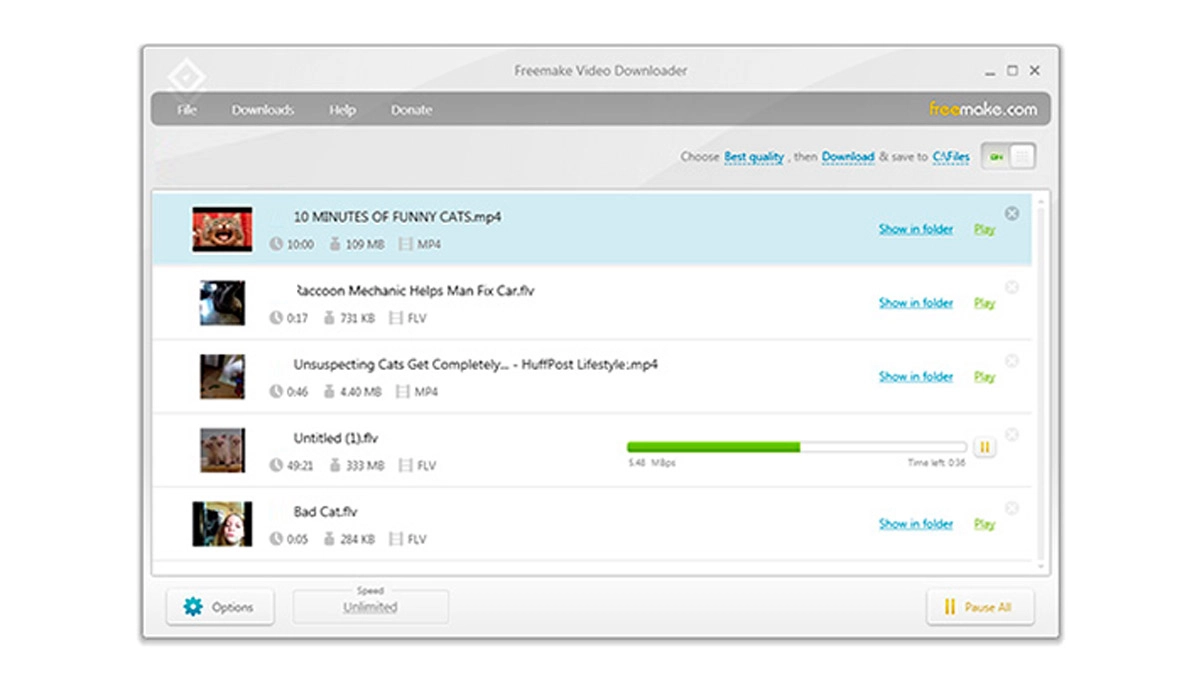Screen dimensions: 1200x675
Task: Change the Download action dropdown
Action: coord(848,157)
